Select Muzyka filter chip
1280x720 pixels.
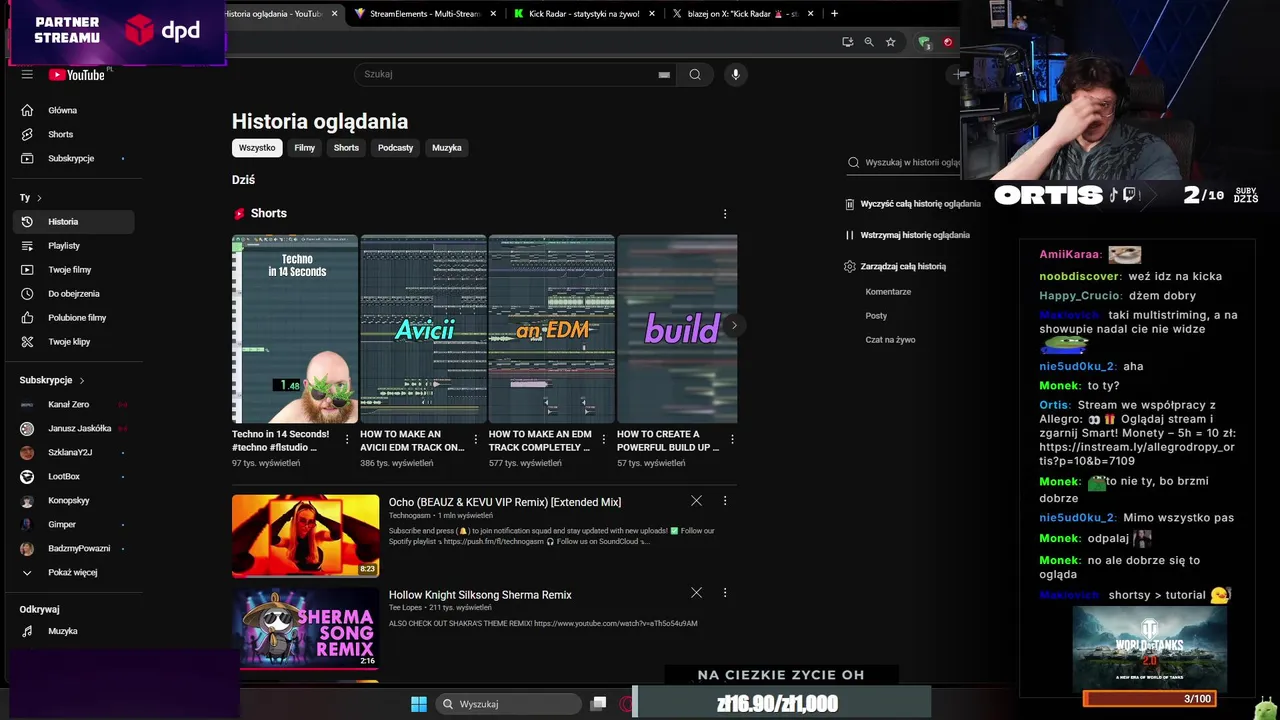[x=447, y=147]
